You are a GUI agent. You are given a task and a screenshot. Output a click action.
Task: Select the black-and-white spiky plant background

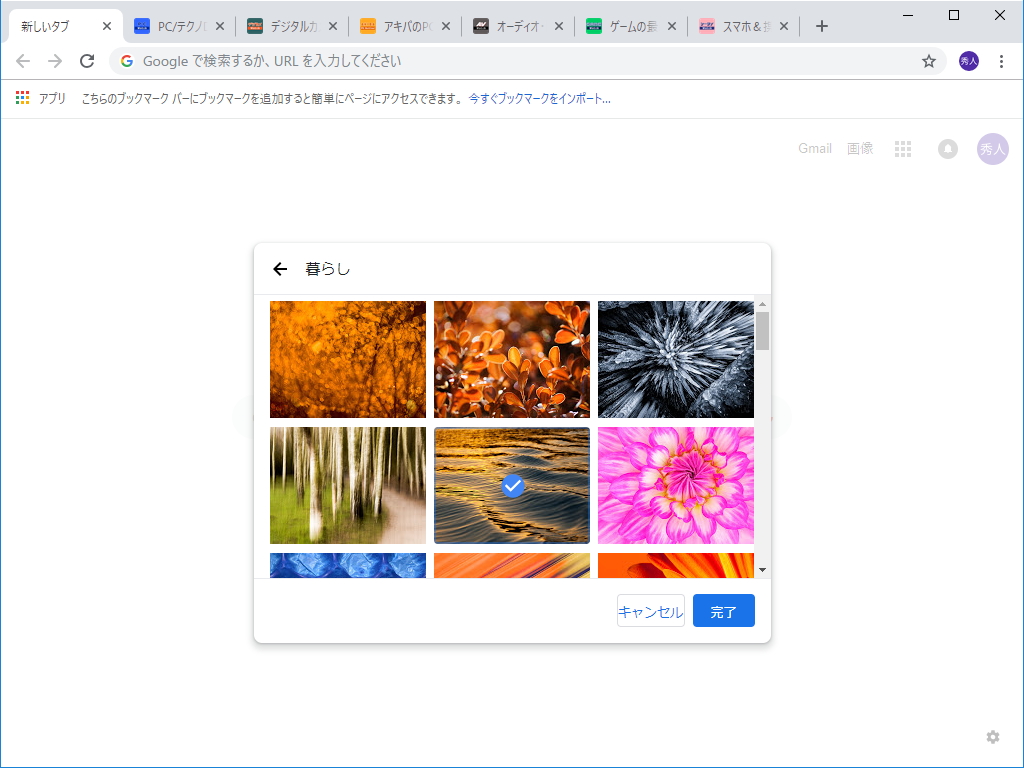tap(675, 359)
